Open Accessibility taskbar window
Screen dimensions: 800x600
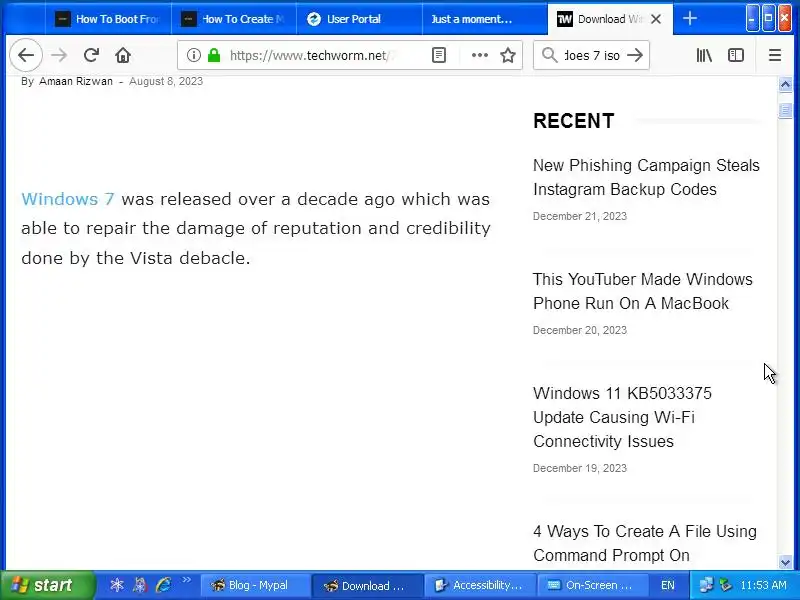[480, 585]
